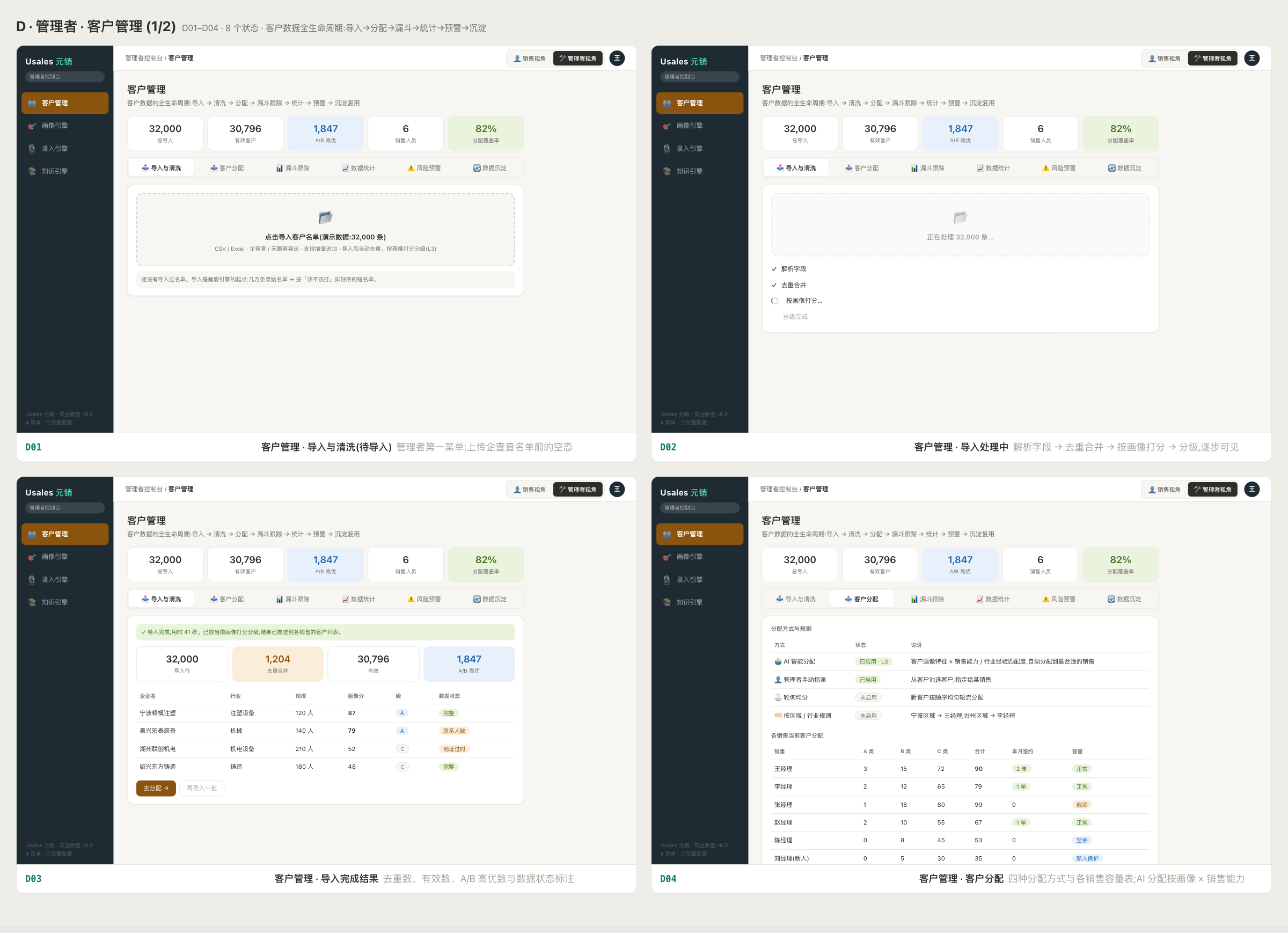Click the 82% 分配覆盖率 stat card in D02
Viewport: 1288px width, 933px height.
[x=1121, y=134]
